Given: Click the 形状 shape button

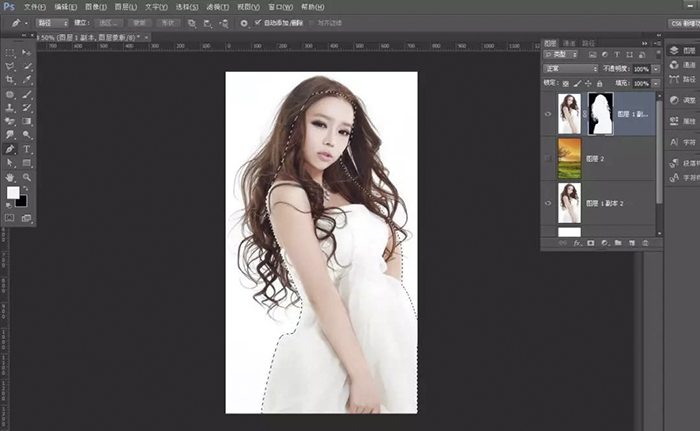Looking at the screenshot, I should click(x=167, y=22).
